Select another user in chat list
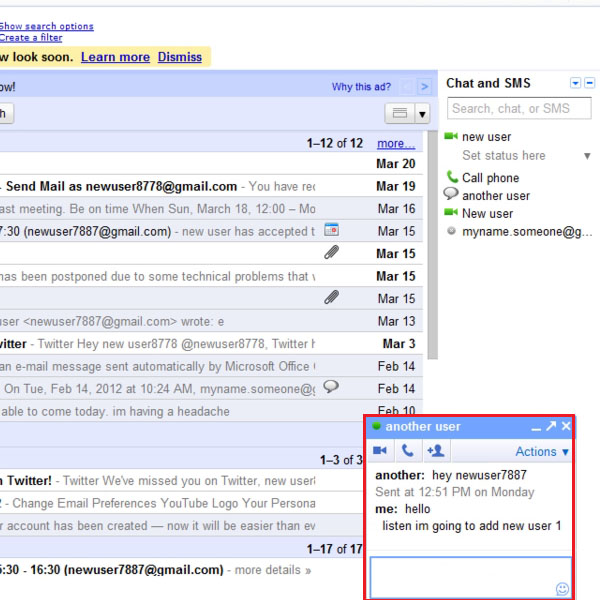The image size is (600, 600). pos(496,196)
